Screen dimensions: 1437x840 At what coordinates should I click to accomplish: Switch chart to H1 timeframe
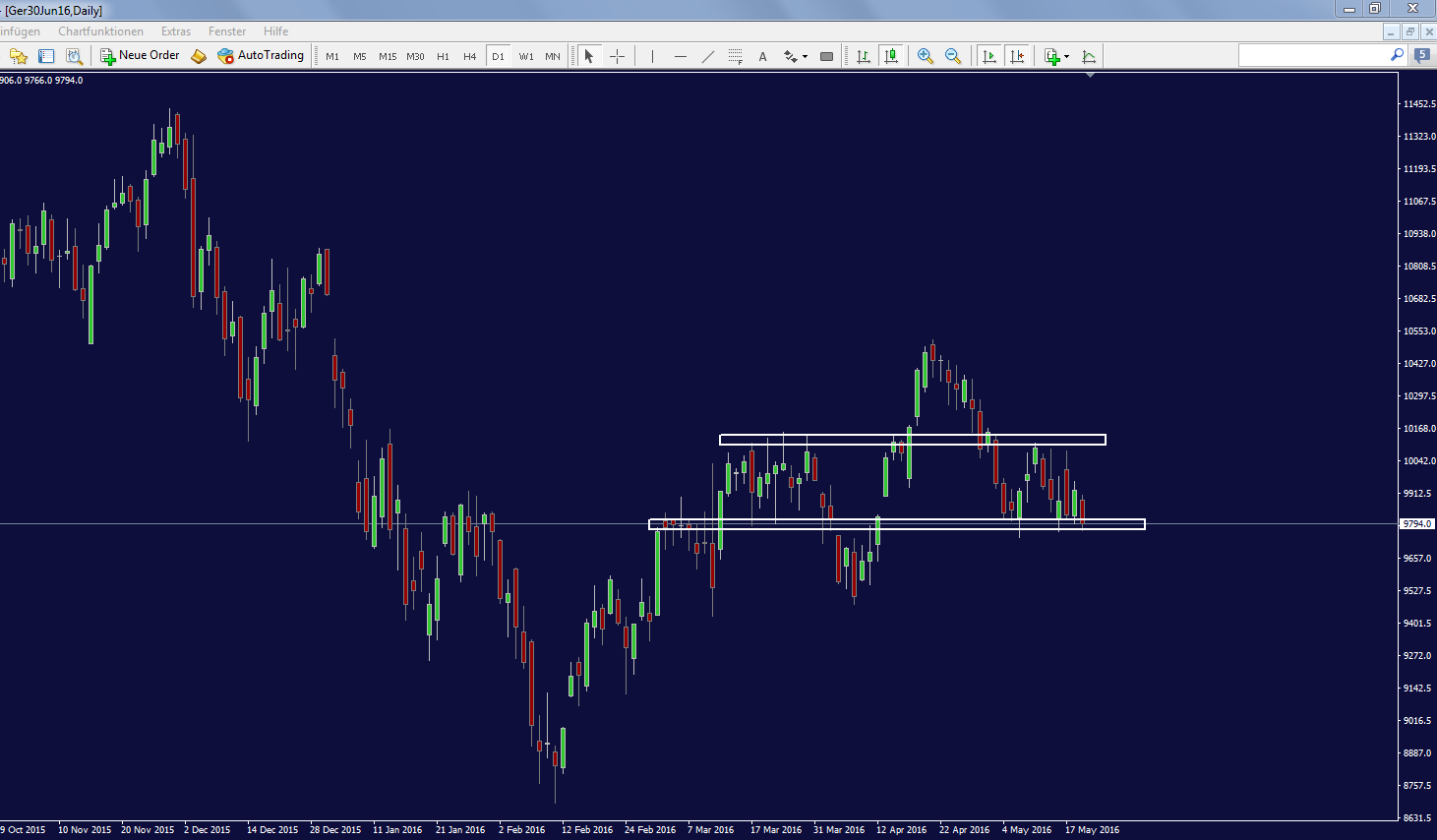click(x=443, y=56)
